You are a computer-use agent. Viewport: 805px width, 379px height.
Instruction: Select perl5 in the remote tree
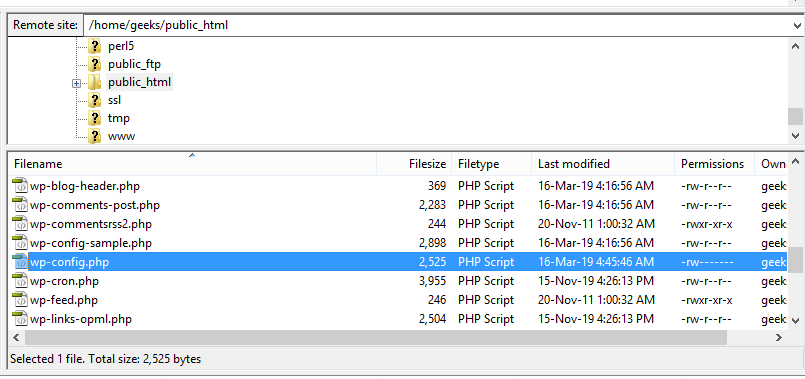coord(121,47)
